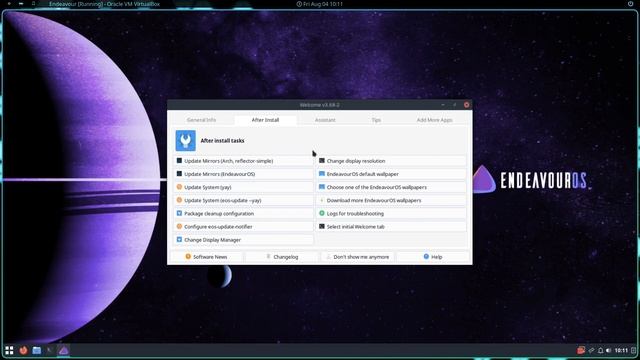Viewport: 640px width, 360px height.
Task: Click the After install tasks heading
Action: tap(222, 140)
